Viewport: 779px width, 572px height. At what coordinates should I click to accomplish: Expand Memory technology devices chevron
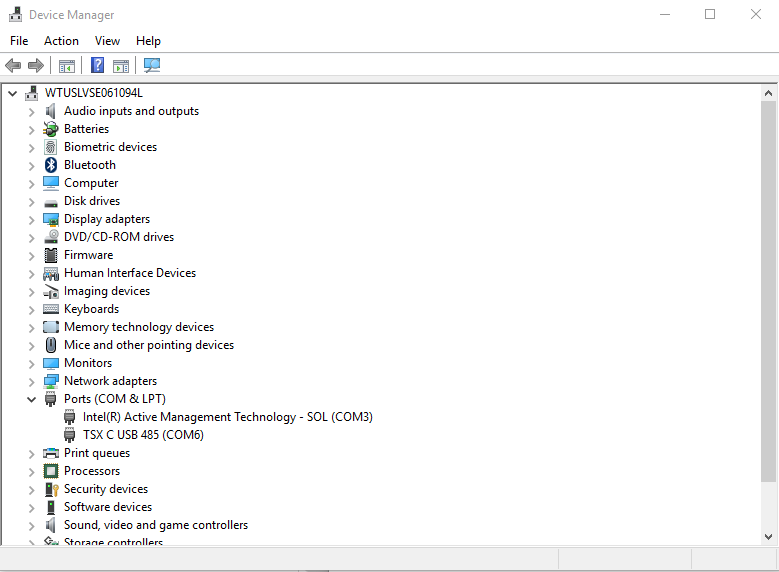tap(31, 328)
